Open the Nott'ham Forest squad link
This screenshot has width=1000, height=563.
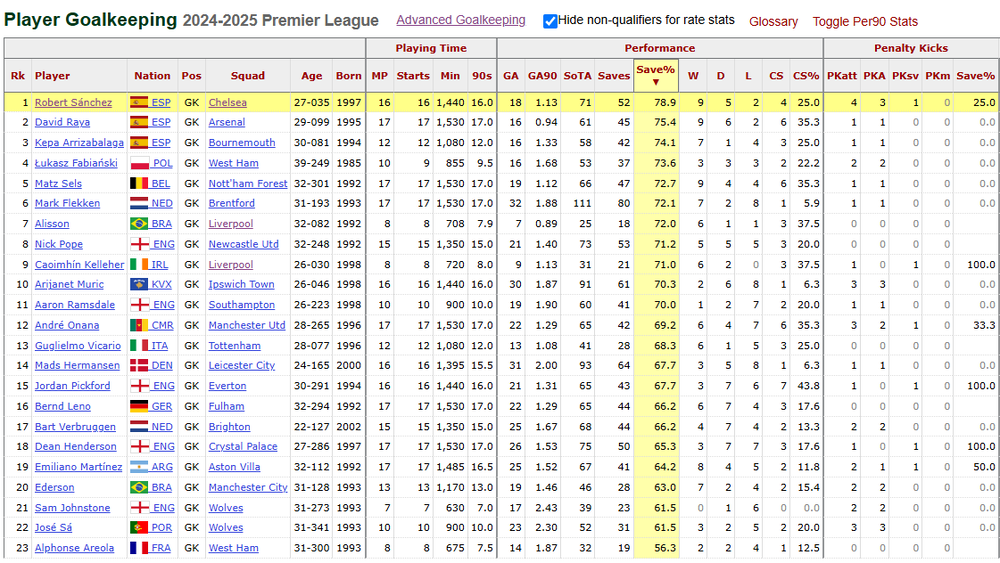[x=247, y=184]
